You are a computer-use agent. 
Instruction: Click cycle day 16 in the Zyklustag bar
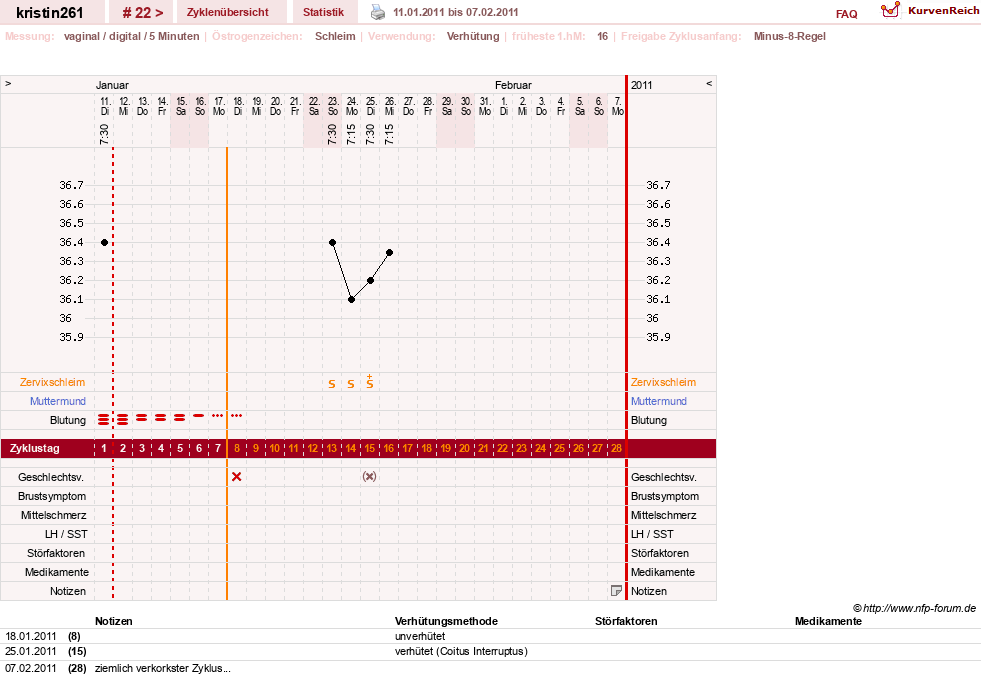pos(389,449)
